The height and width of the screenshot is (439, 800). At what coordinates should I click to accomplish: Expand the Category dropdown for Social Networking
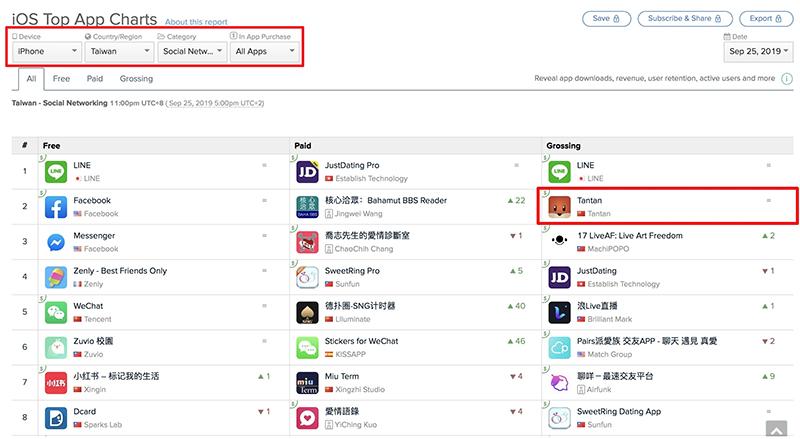coord(192,50)
